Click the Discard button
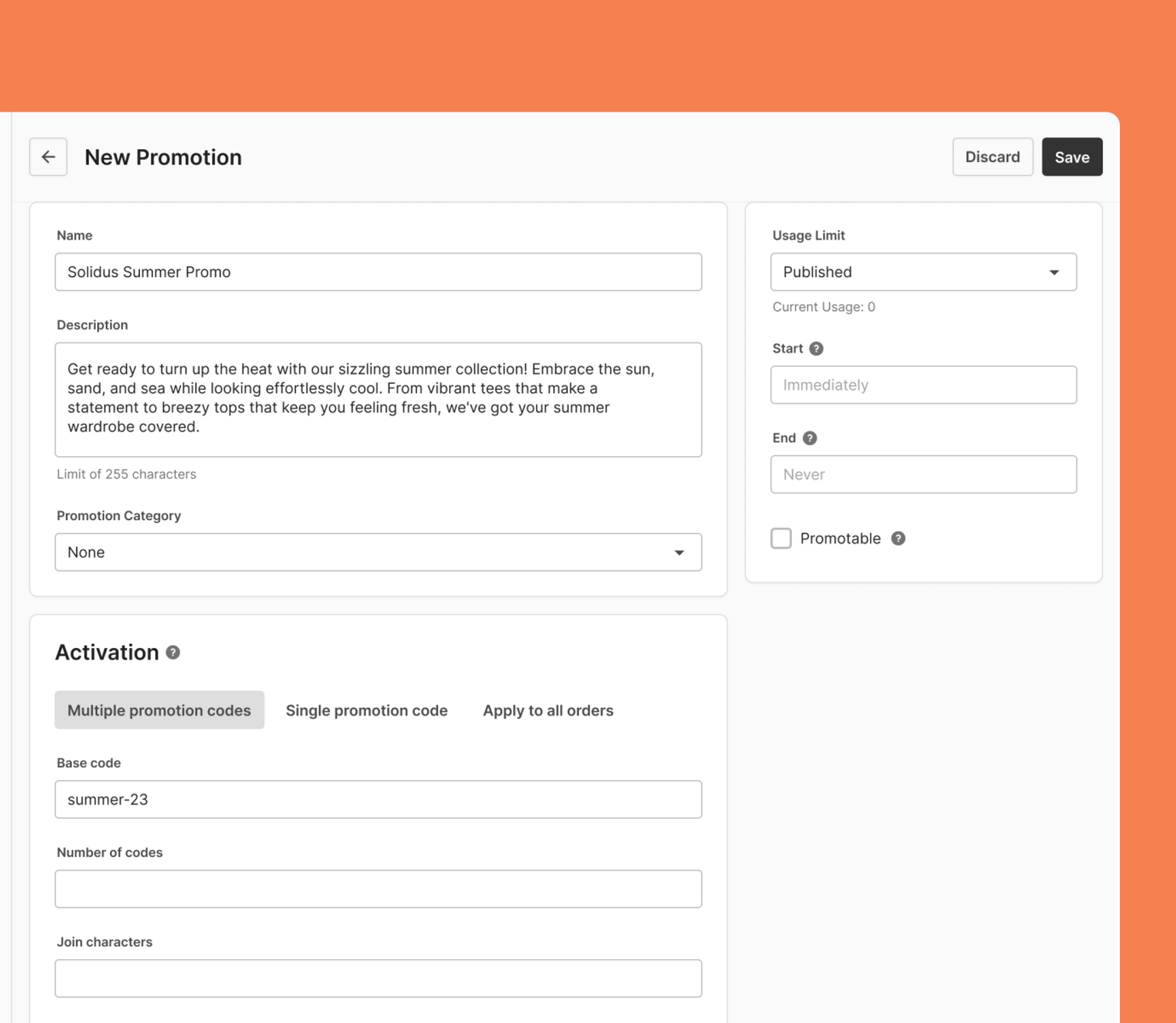This screenshot has height=1023, width=1176. coord(992,157)
